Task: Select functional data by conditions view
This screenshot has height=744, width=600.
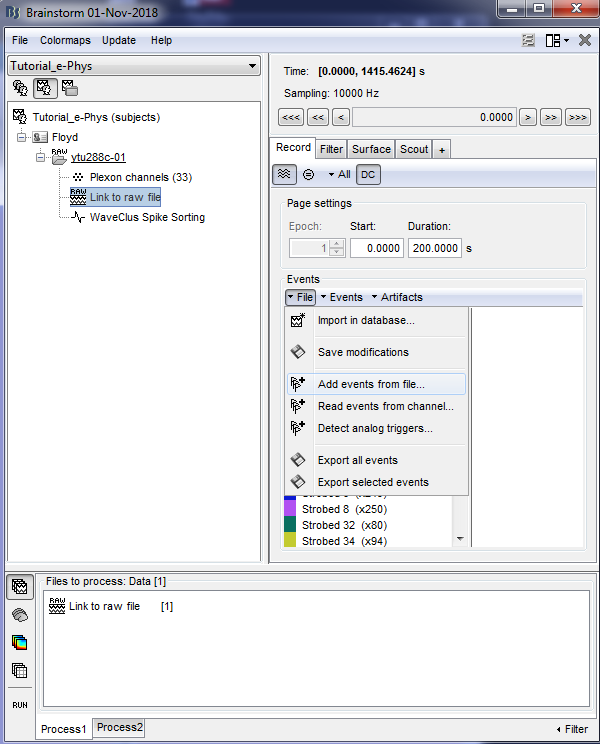Action: point(69,88)
